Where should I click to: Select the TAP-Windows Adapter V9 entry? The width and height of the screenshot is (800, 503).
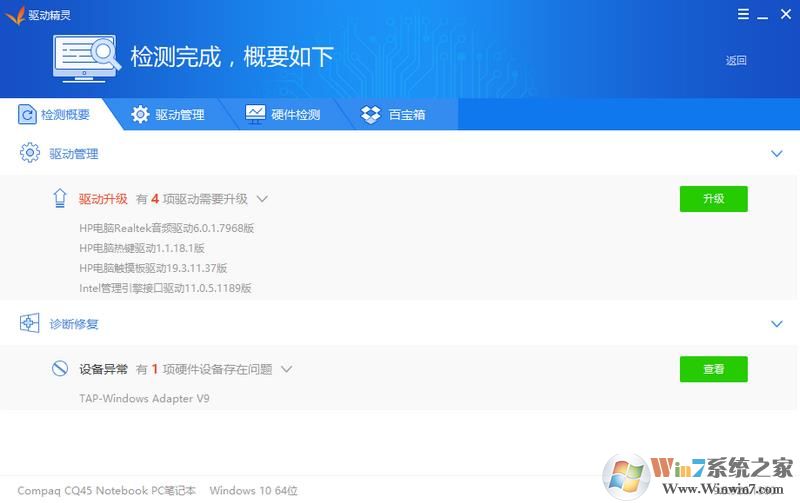pos(144,399)
